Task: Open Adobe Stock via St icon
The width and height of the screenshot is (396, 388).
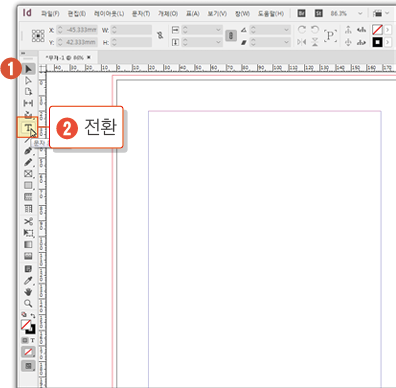Action: pos(319,13)
